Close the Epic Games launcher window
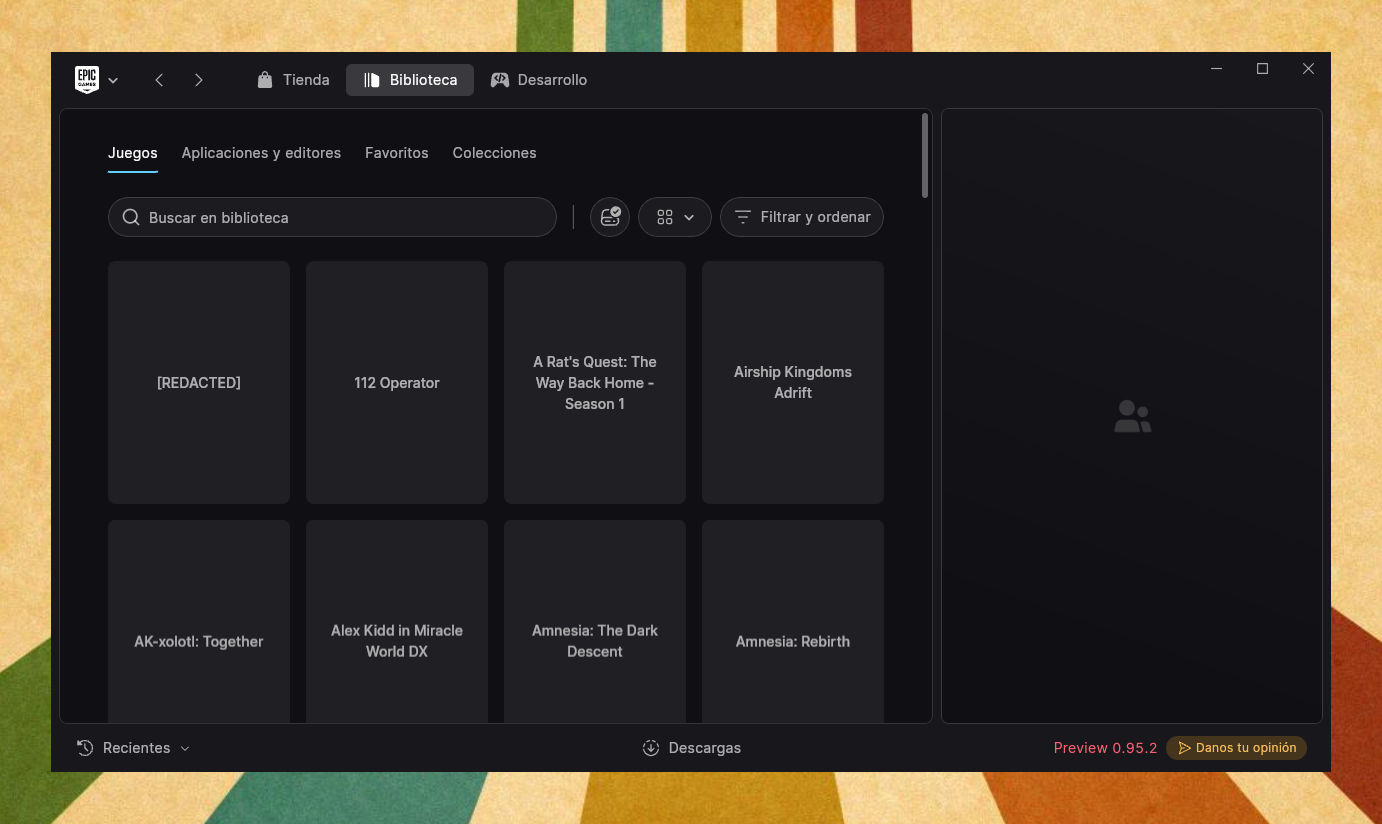Viewport: 1382px width, 824px height. click(1308, 69)
